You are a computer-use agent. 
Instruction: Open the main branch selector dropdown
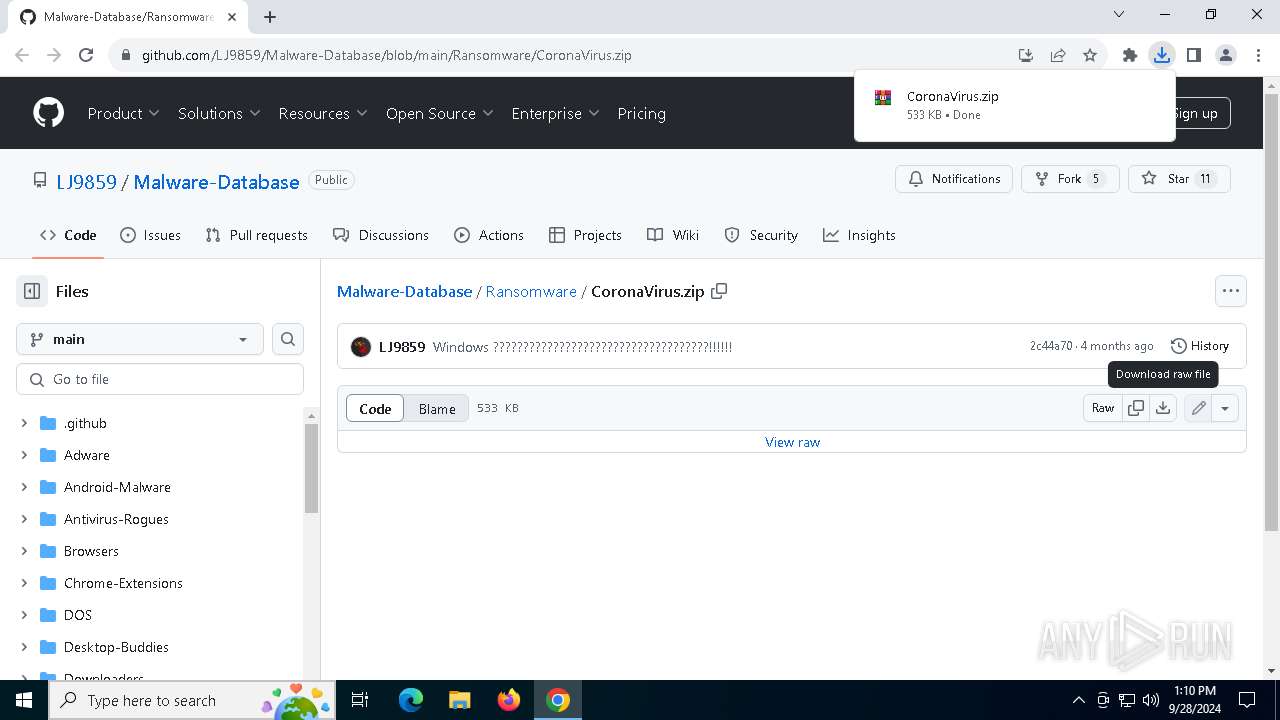tap(140, 339)
